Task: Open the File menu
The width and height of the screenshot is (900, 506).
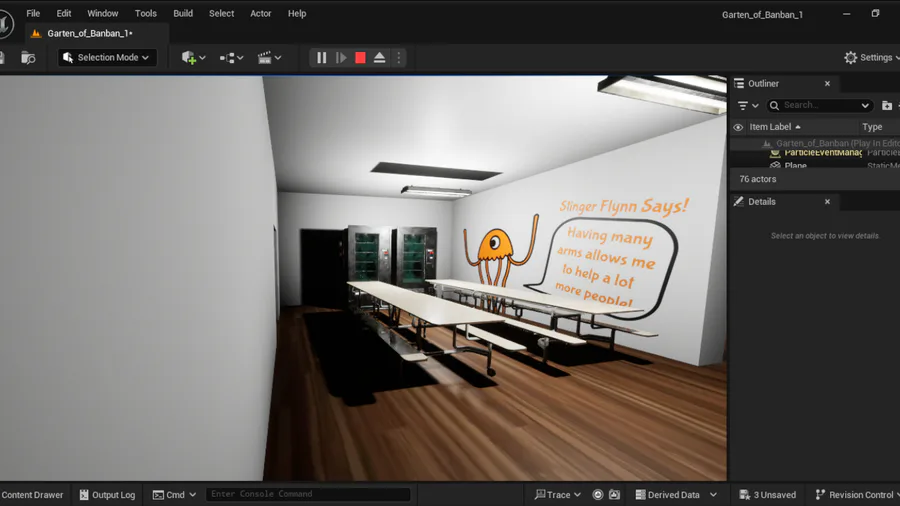Action: pyautogui.click(x=33, y=13)
